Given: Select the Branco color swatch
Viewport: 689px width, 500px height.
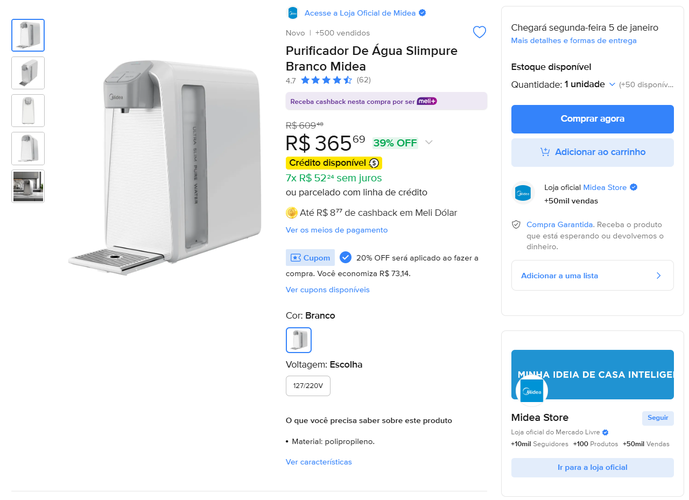Looking at the screenshot, I should coord(299,340).
